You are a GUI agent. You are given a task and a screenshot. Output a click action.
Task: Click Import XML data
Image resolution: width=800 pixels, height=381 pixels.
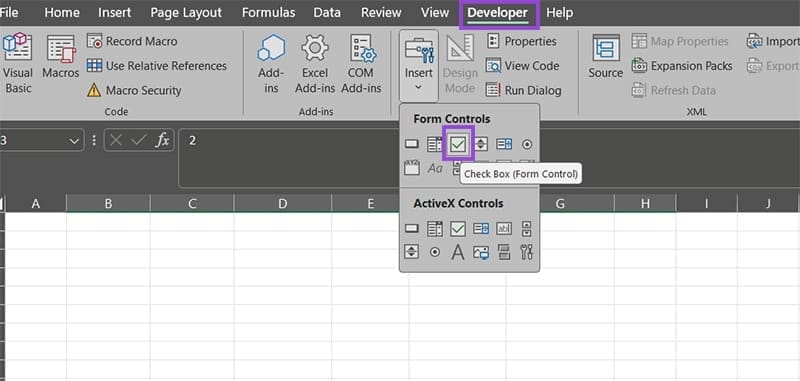point(773,41)
